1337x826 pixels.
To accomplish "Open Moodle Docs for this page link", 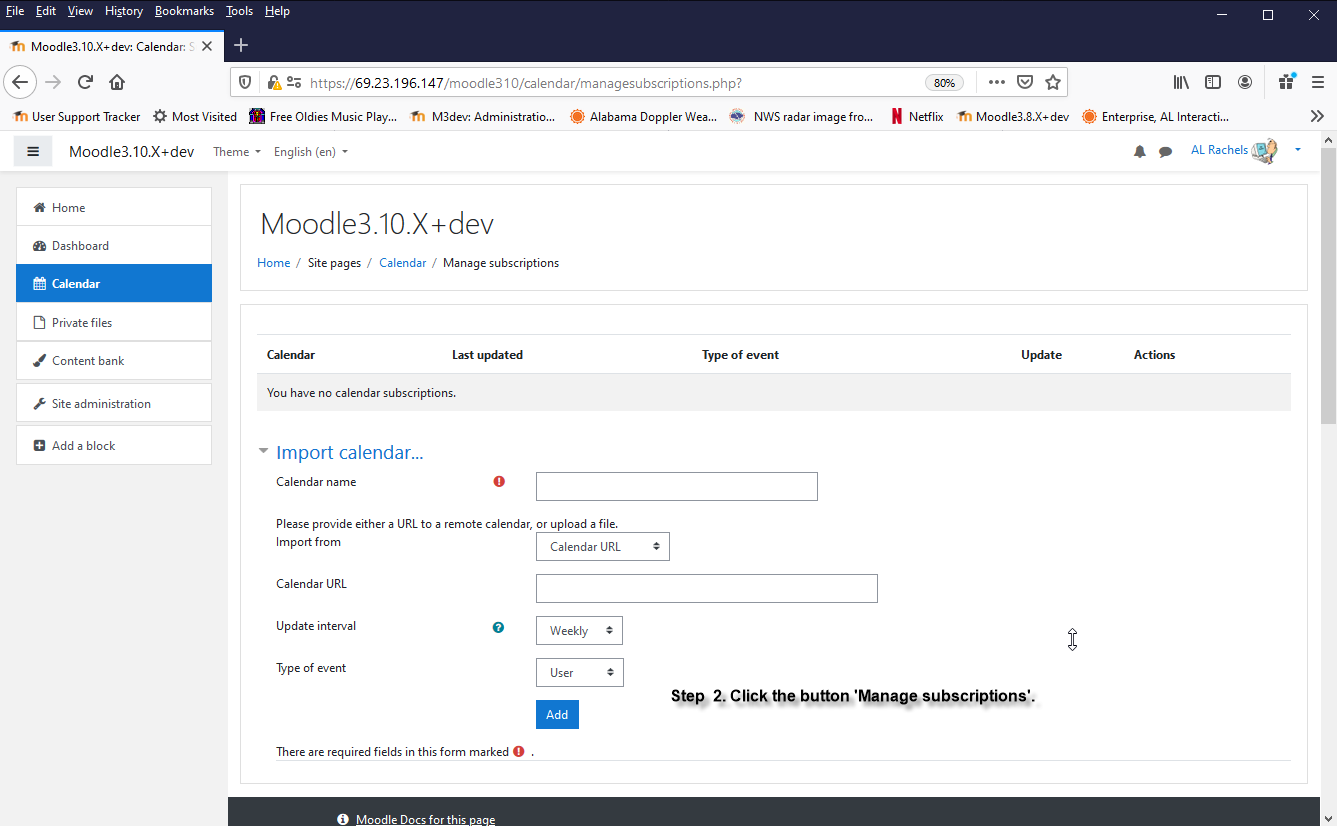I will tap(425, 819).
